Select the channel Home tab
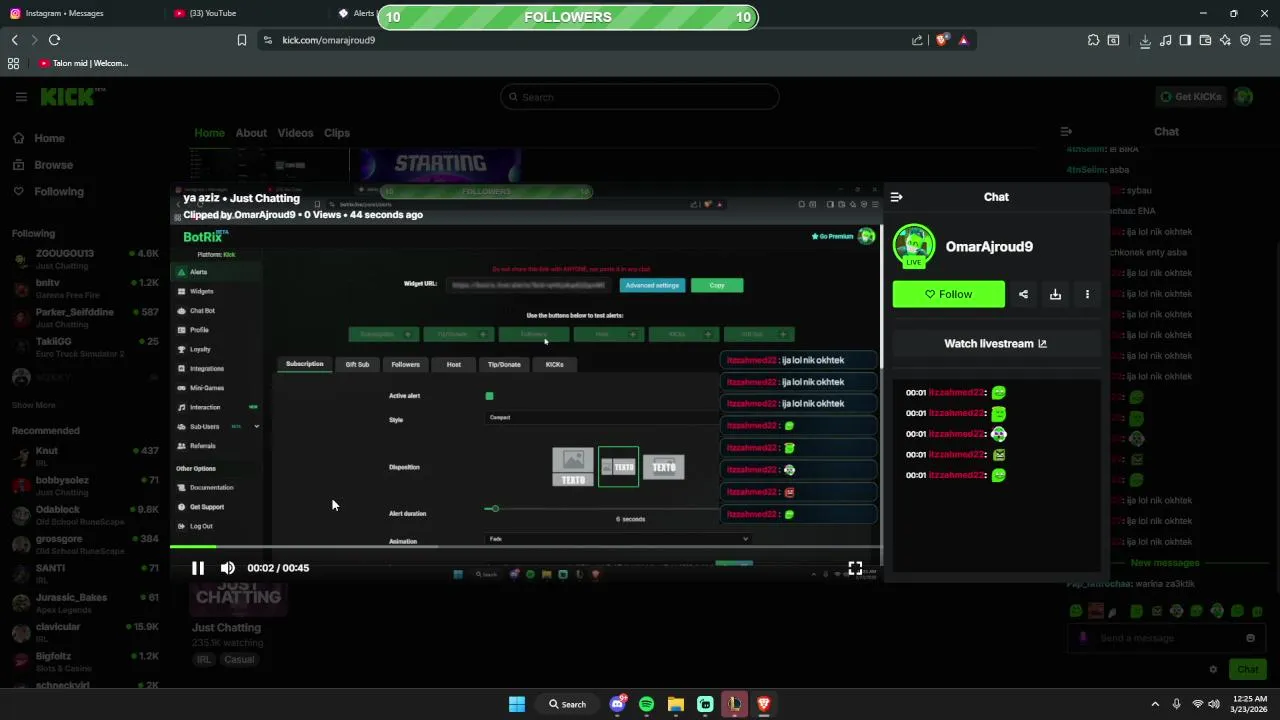 click(x=209, y=133)
